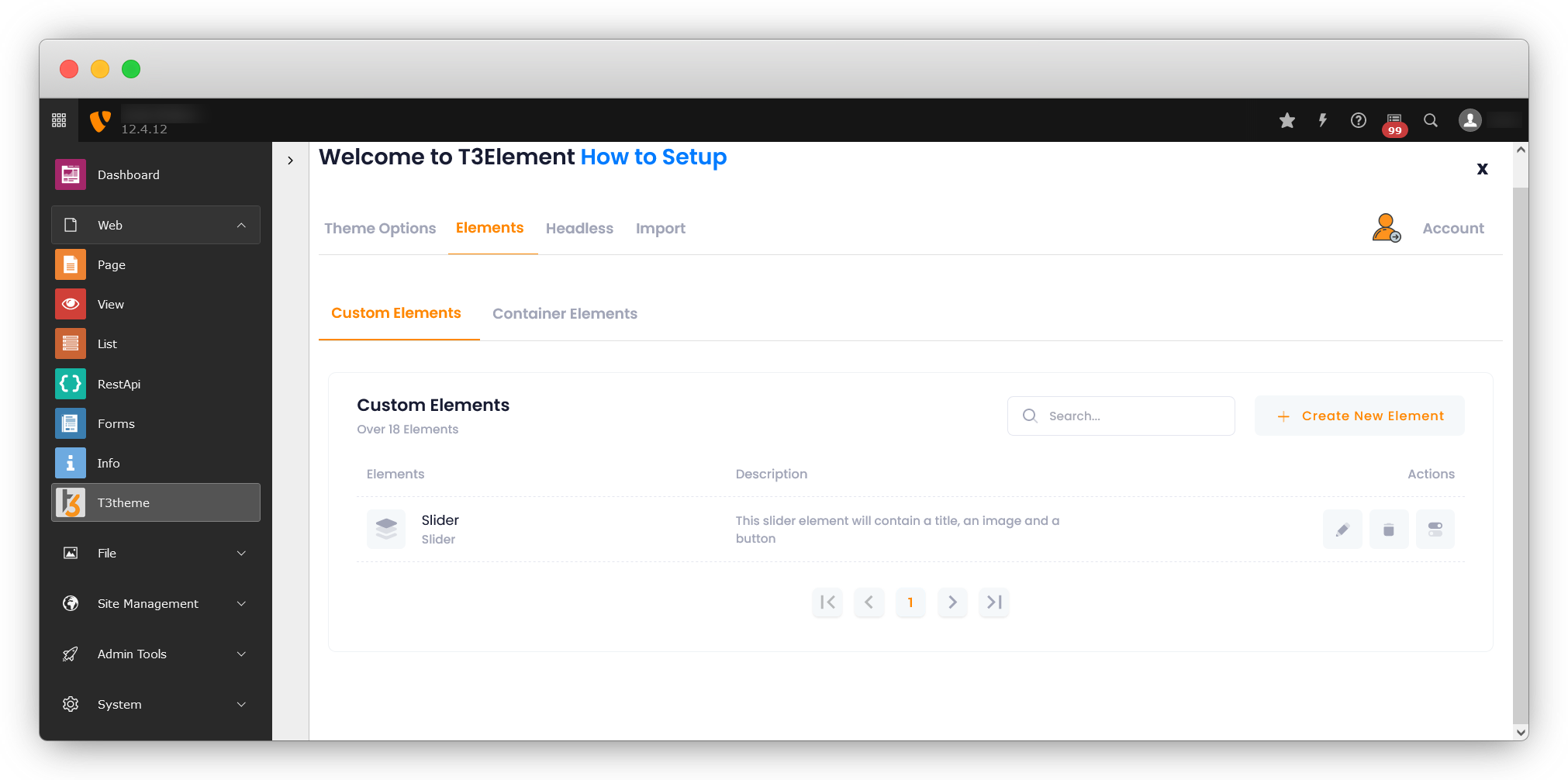Go to last page of pagination
Viewport: 1568px width, 780px height.
click(x=994, y=602)
